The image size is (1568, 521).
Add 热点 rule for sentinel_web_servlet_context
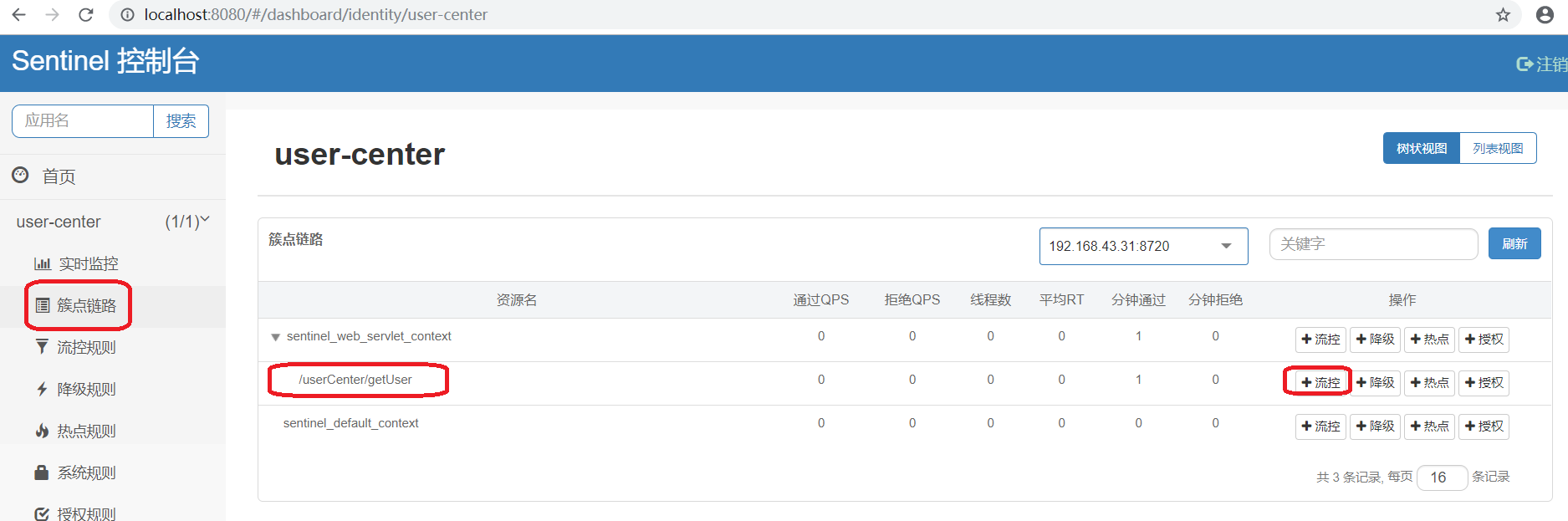coord(1430,340)
